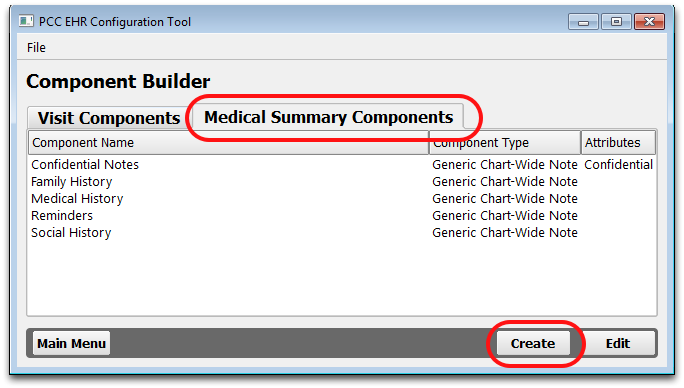Click the Attributes column header
The height and width of the screenshot is (388, 684).
coord(618,143)
